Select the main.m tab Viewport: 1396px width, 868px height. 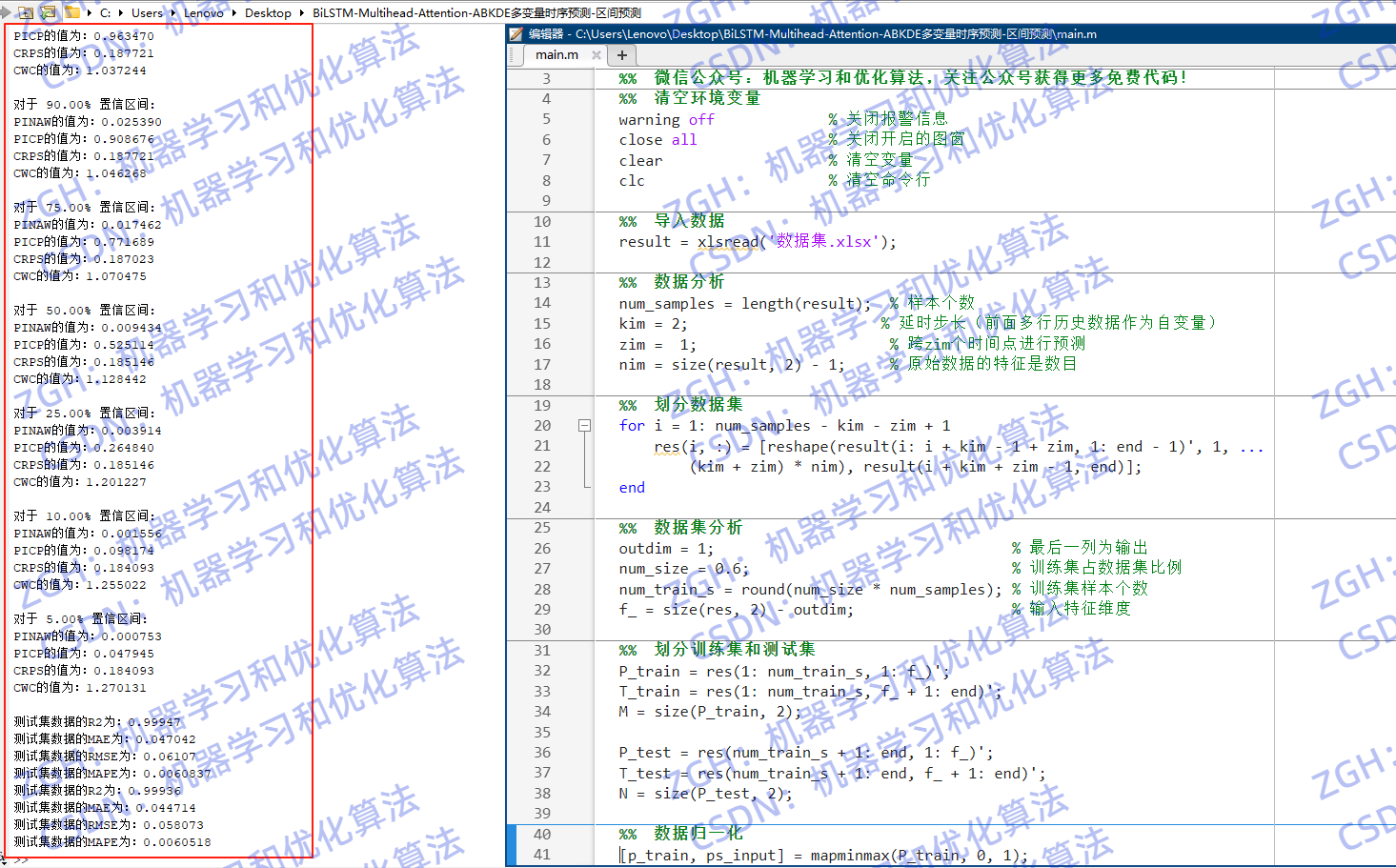pos(556,54)
